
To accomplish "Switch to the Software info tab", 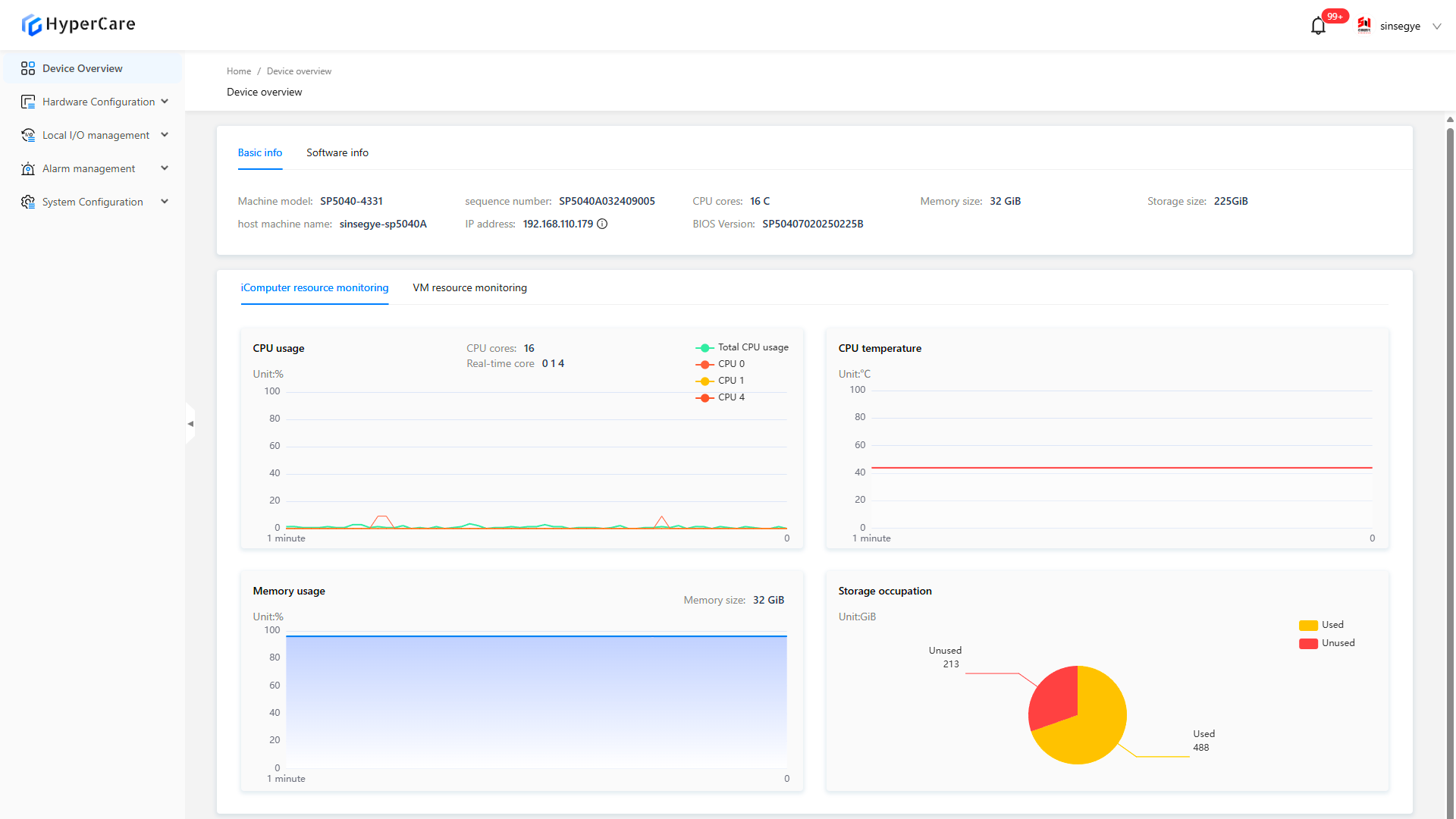I will (x=337, y=152).
